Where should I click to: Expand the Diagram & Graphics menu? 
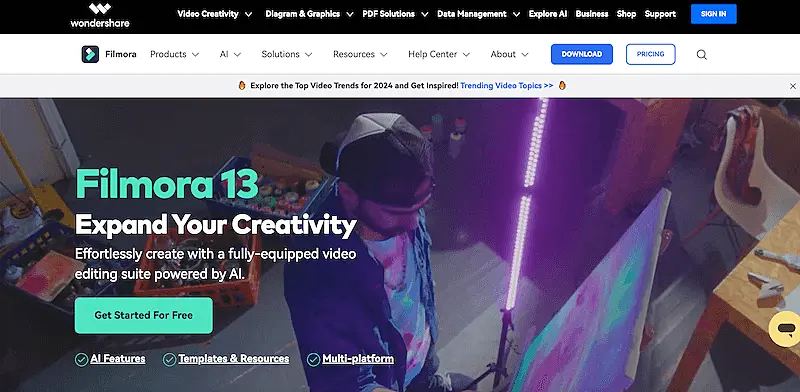[309, 14]
